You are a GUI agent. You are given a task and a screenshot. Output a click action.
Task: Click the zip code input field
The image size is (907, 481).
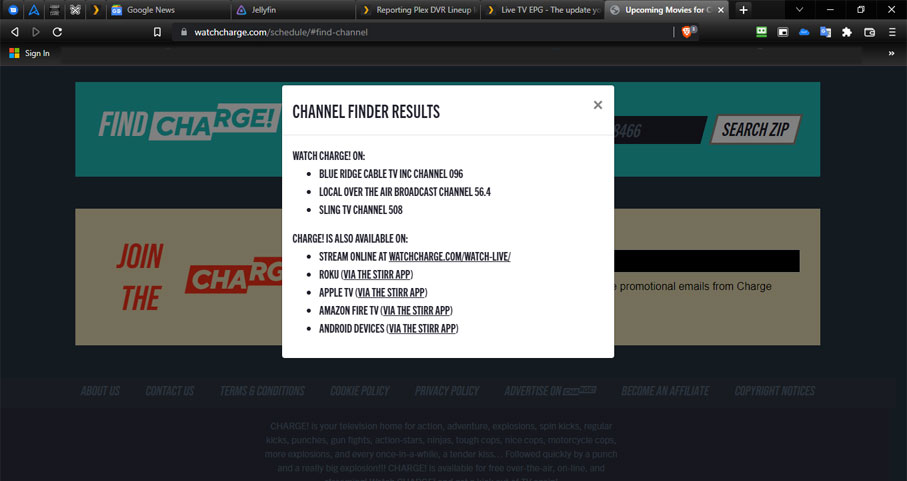pos(659,130)
